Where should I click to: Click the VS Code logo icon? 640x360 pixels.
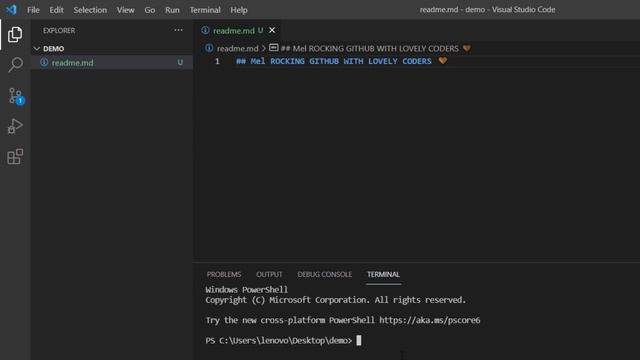pyautogui.click(x=11, y=9)
